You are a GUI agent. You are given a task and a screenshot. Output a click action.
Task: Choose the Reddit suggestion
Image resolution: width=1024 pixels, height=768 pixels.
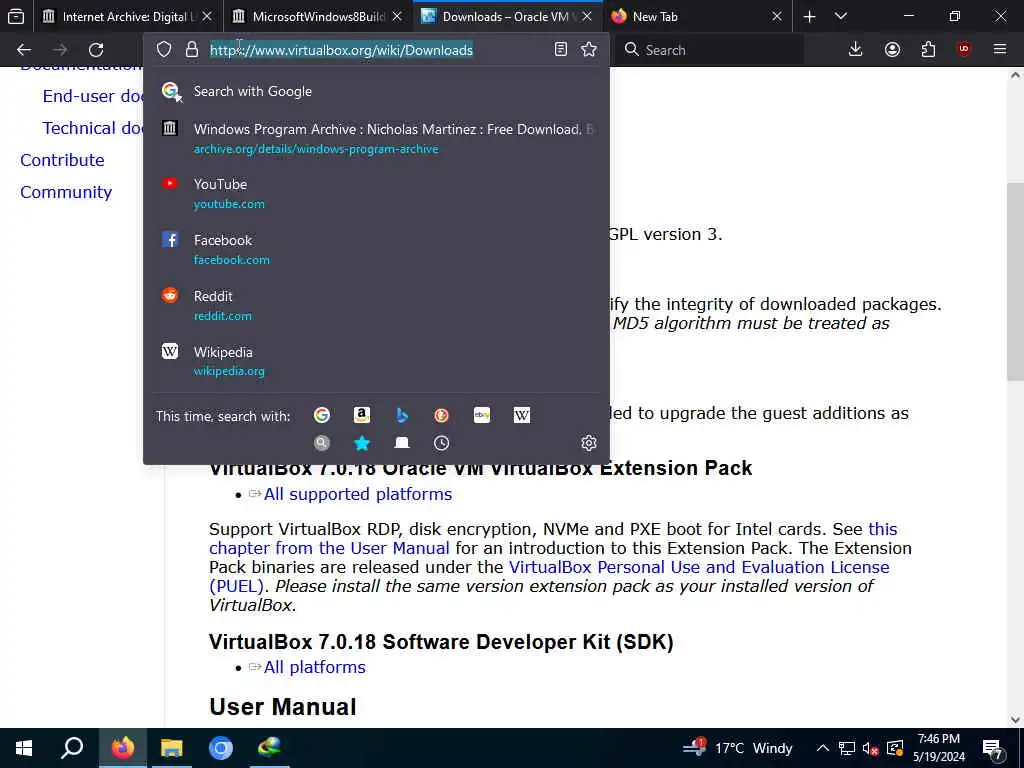click(x=377, y=305)
